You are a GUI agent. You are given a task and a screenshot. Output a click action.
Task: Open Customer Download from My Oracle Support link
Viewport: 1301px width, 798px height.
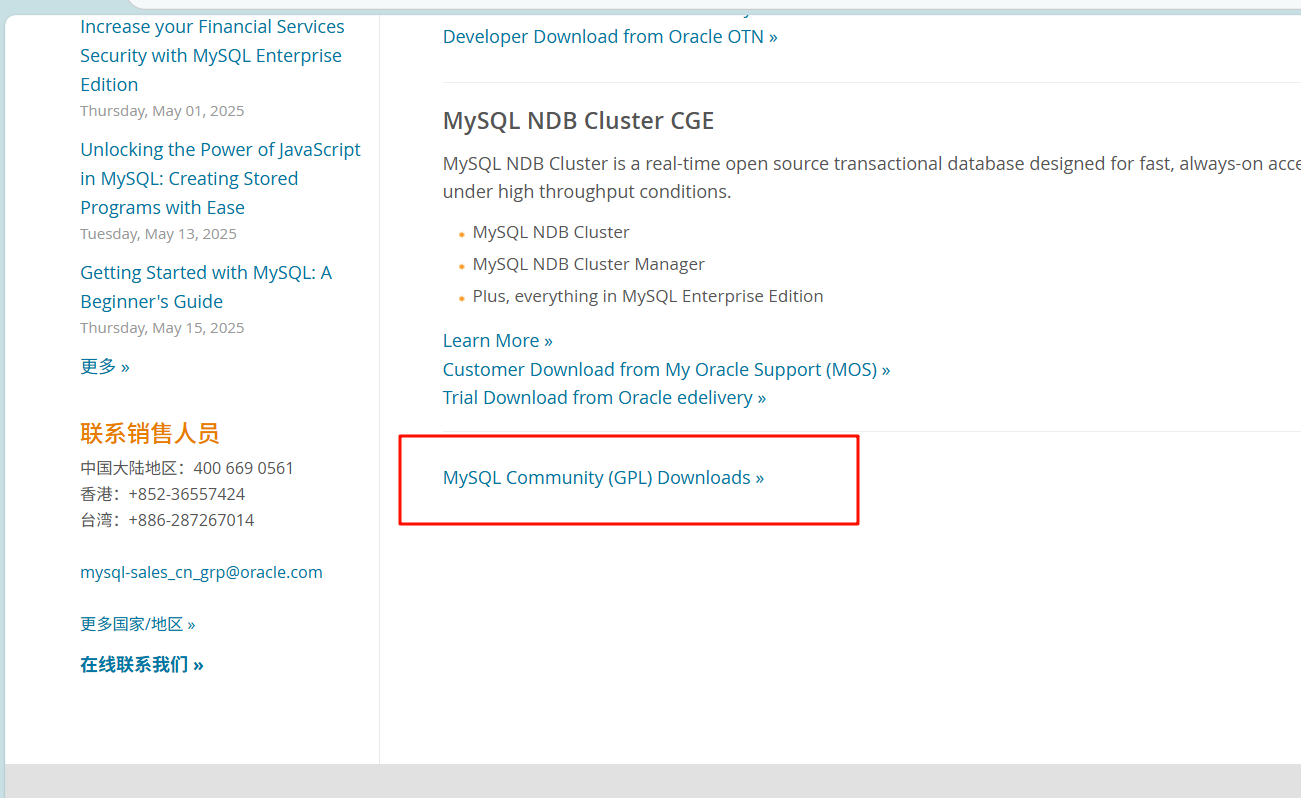click(x=666, y=370)
